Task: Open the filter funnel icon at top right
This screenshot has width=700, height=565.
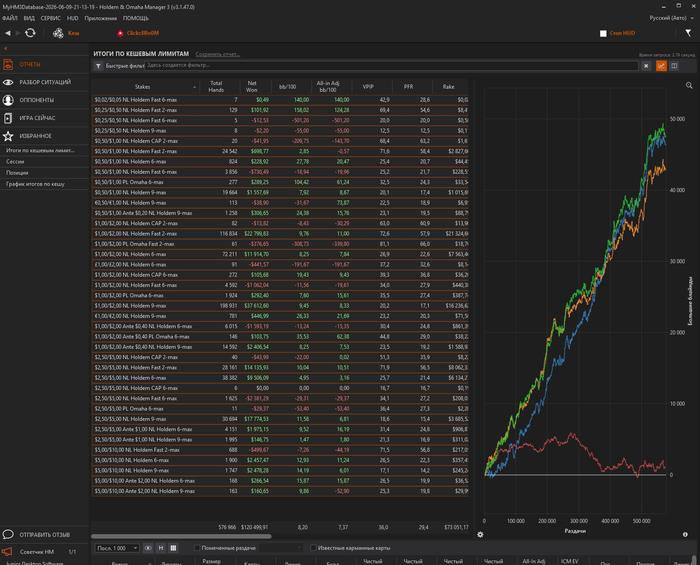Action: (x=688, y=33)
